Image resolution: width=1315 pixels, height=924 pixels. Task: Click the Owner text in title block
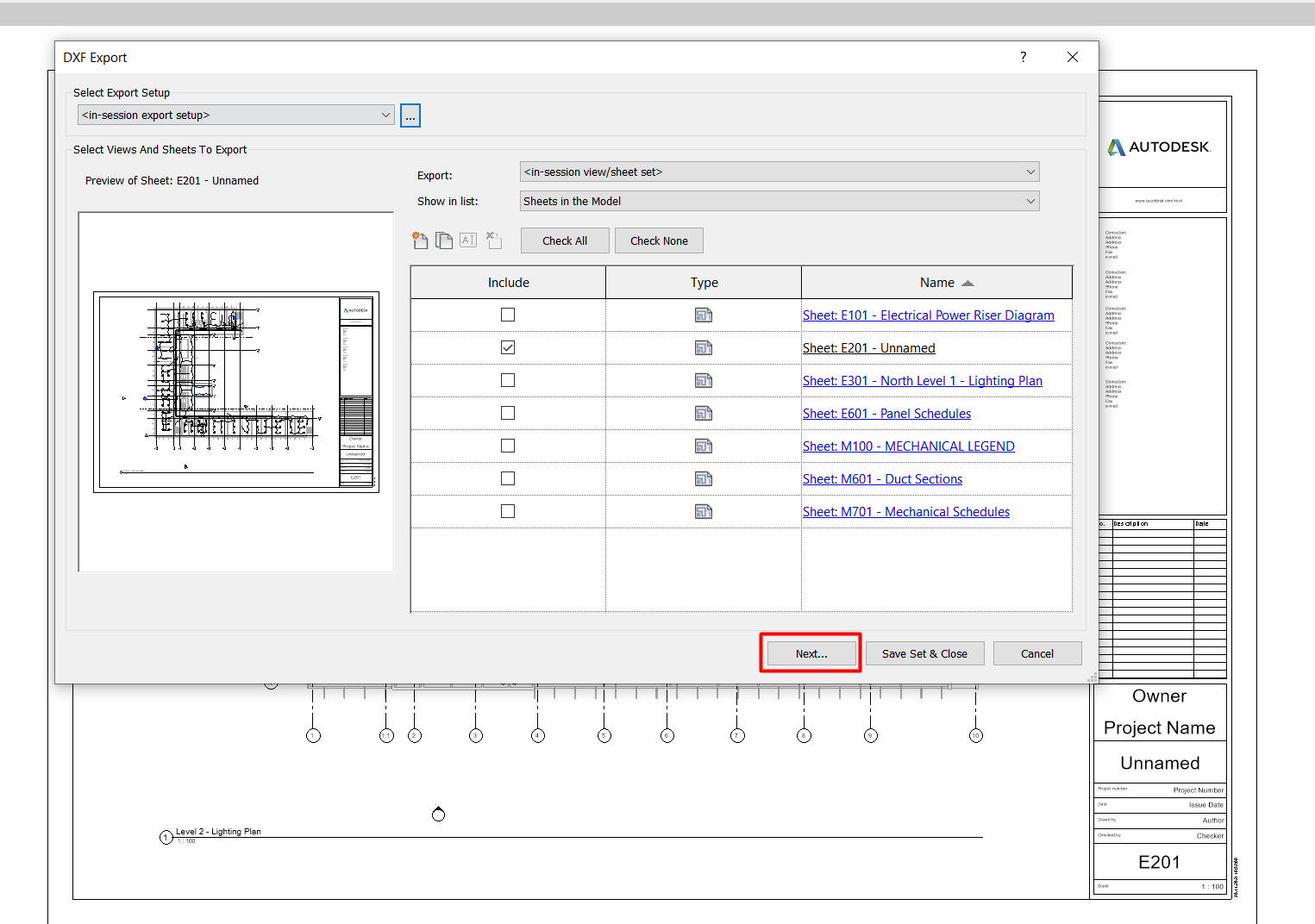[x=1159, y=696]
